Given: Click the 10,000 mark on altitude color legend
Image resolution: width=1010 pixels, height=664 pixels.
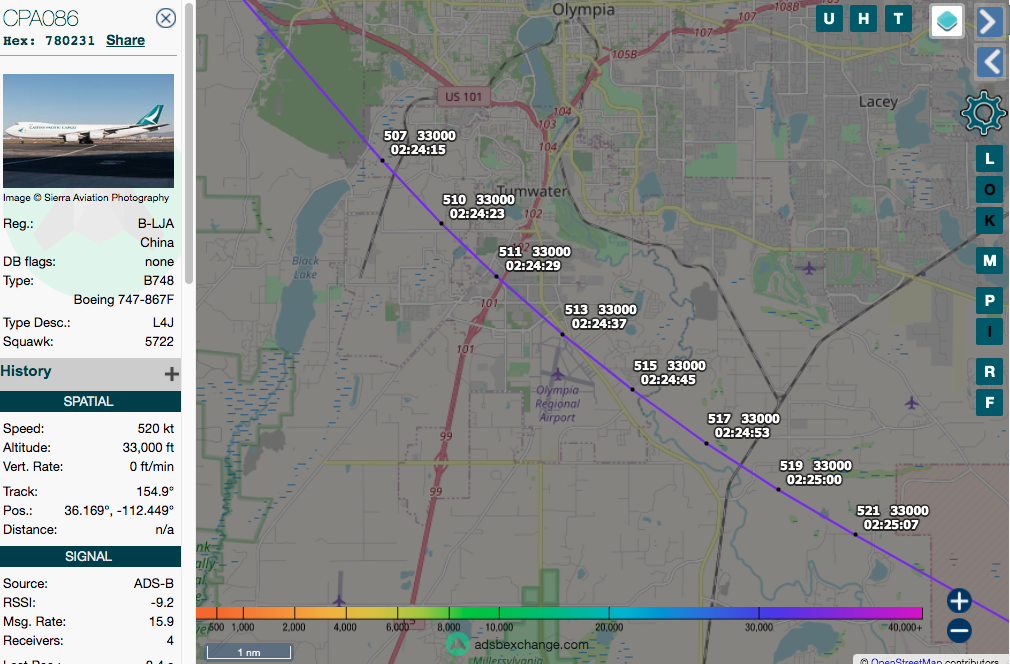Looking at the screenshot, I should [x=499, y=627].
